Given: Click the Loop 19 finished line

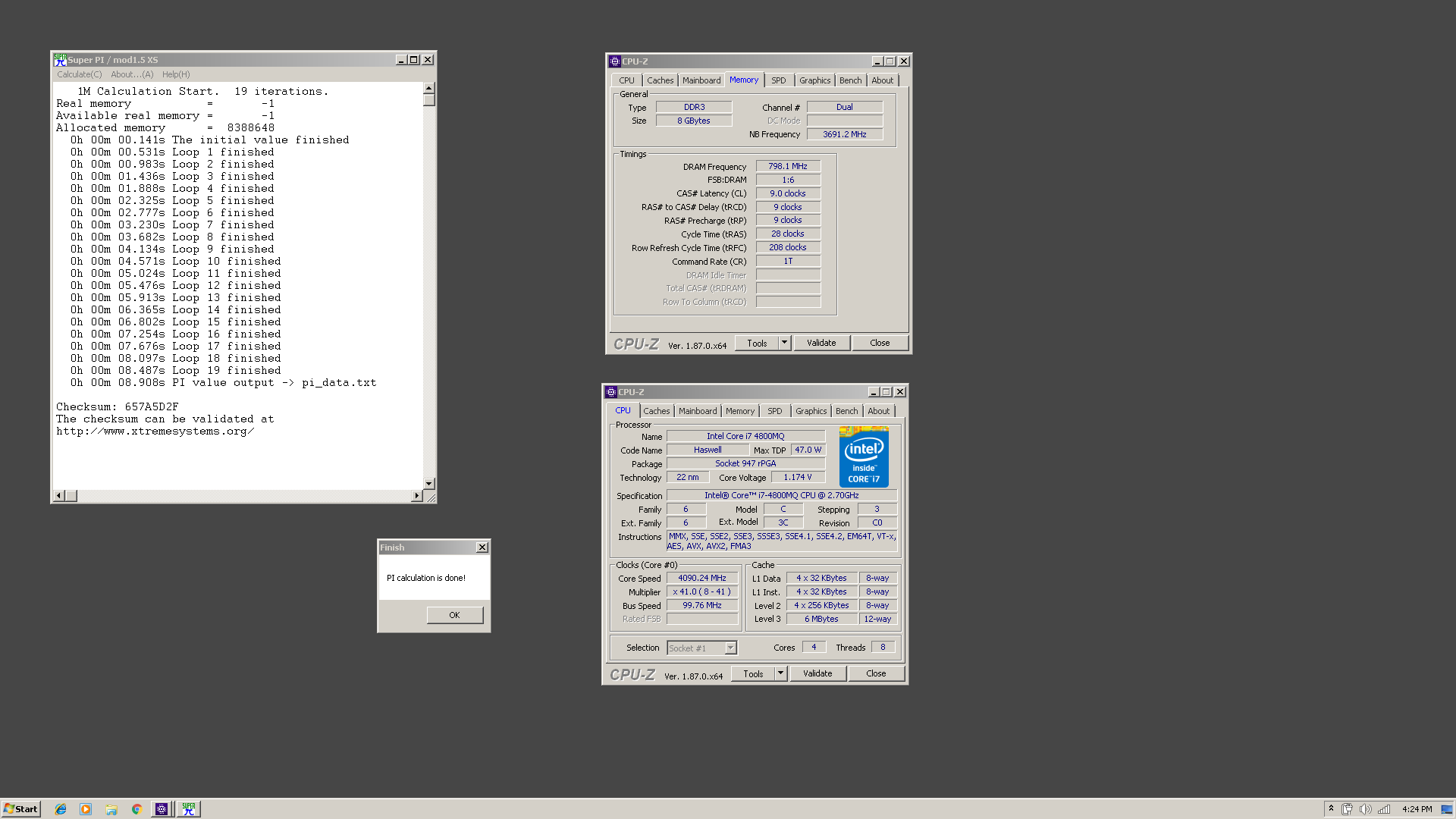Looking at the screenshot, I should pyautogui.click(x=176, y=371).
